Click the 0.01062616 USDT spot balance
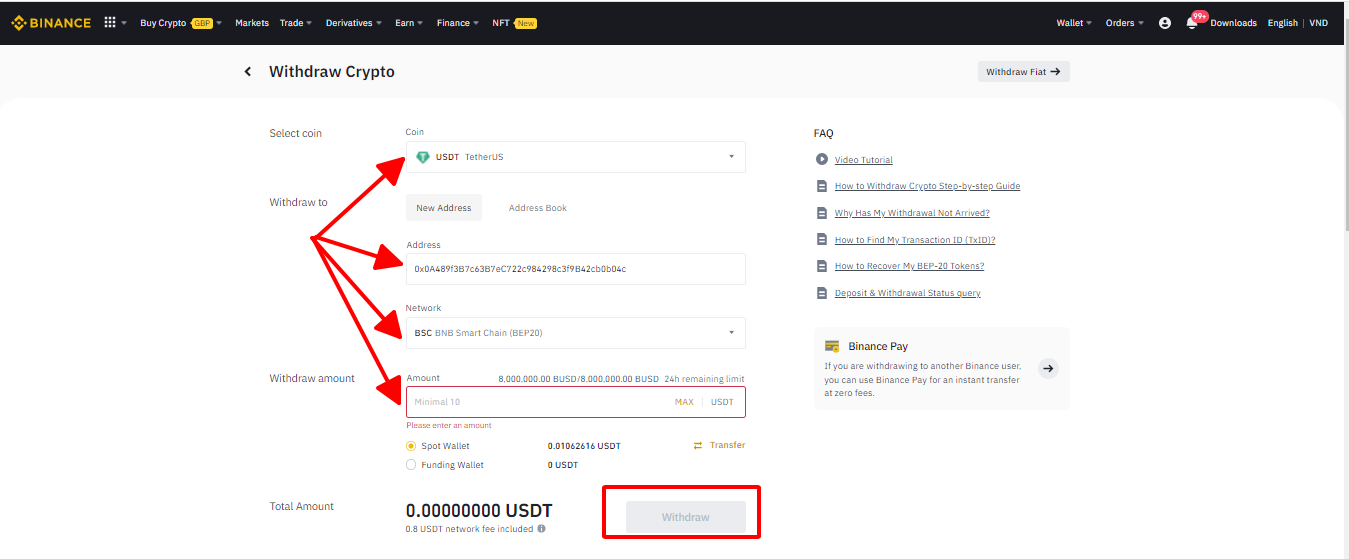This screenshot has height=559, width=1349. pyautogui.click(x=584, y=446)
